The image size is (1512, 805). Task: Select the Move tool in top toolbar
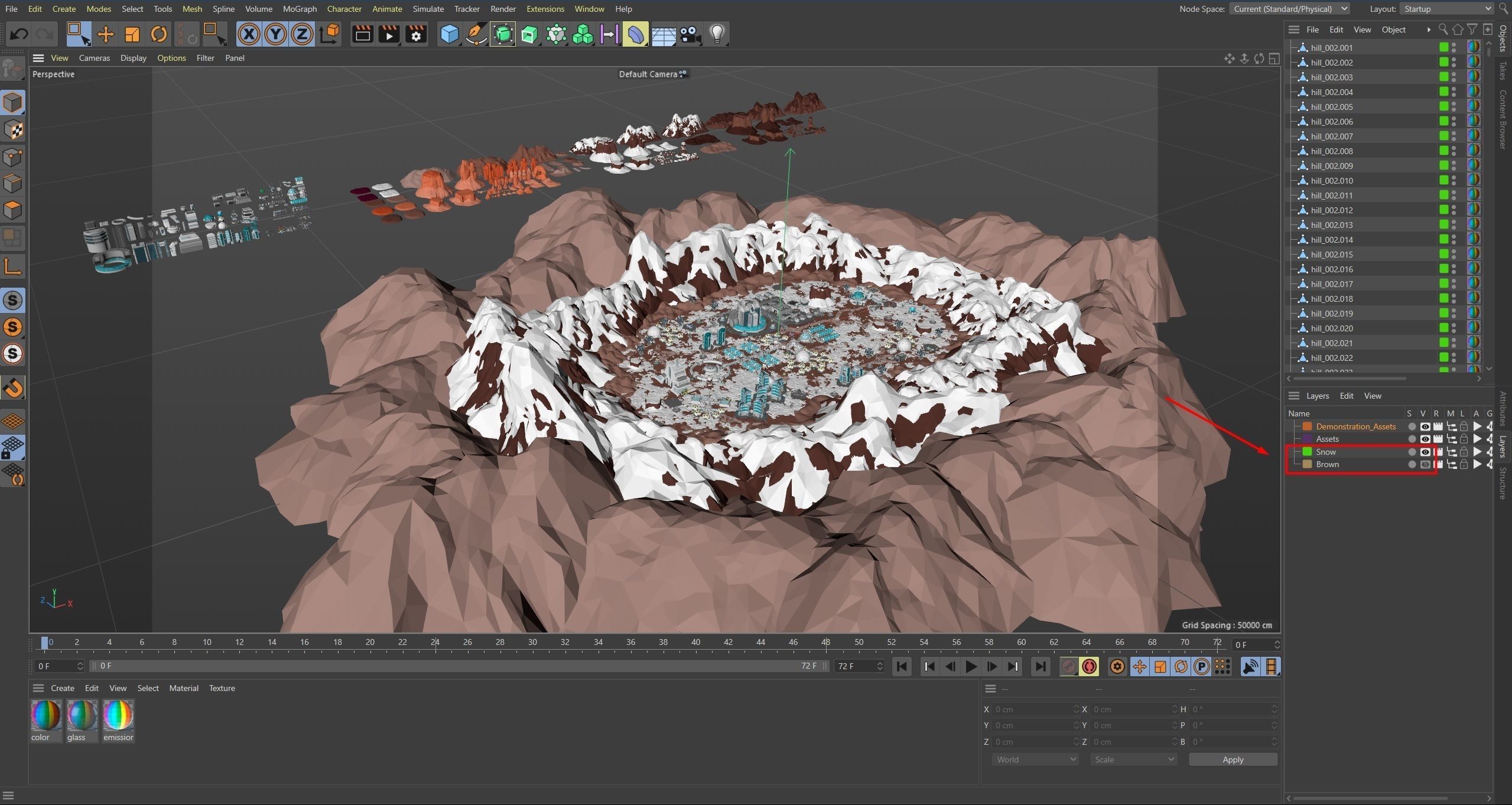(105, 34)
